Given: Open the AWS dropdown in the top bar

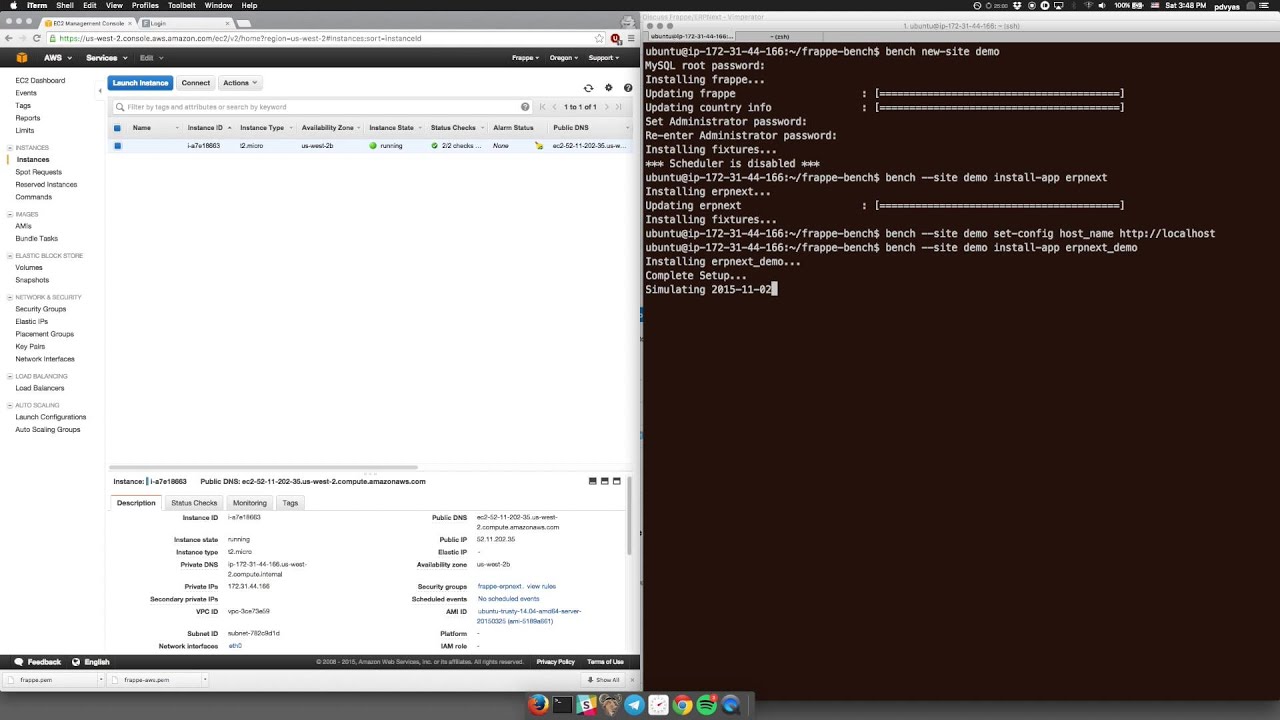Looking at the screenshot, I should coord(56,58).
